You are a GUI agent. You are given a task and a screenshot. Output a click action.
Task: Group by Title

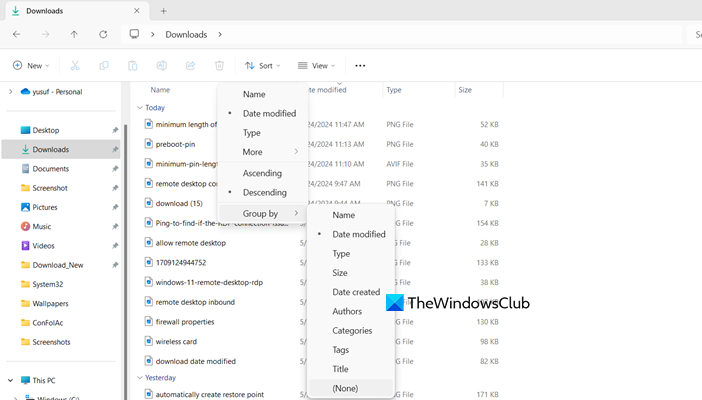[x=351, y=369]
